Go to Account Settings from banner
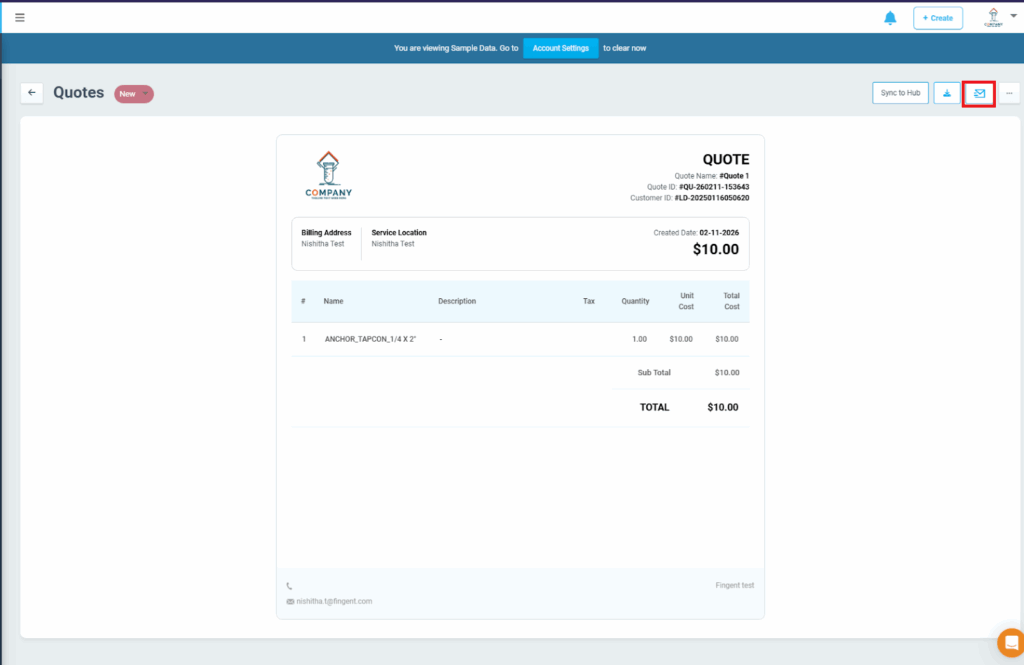Screen dimensions: 1024x665 click(x=560, y=48)
